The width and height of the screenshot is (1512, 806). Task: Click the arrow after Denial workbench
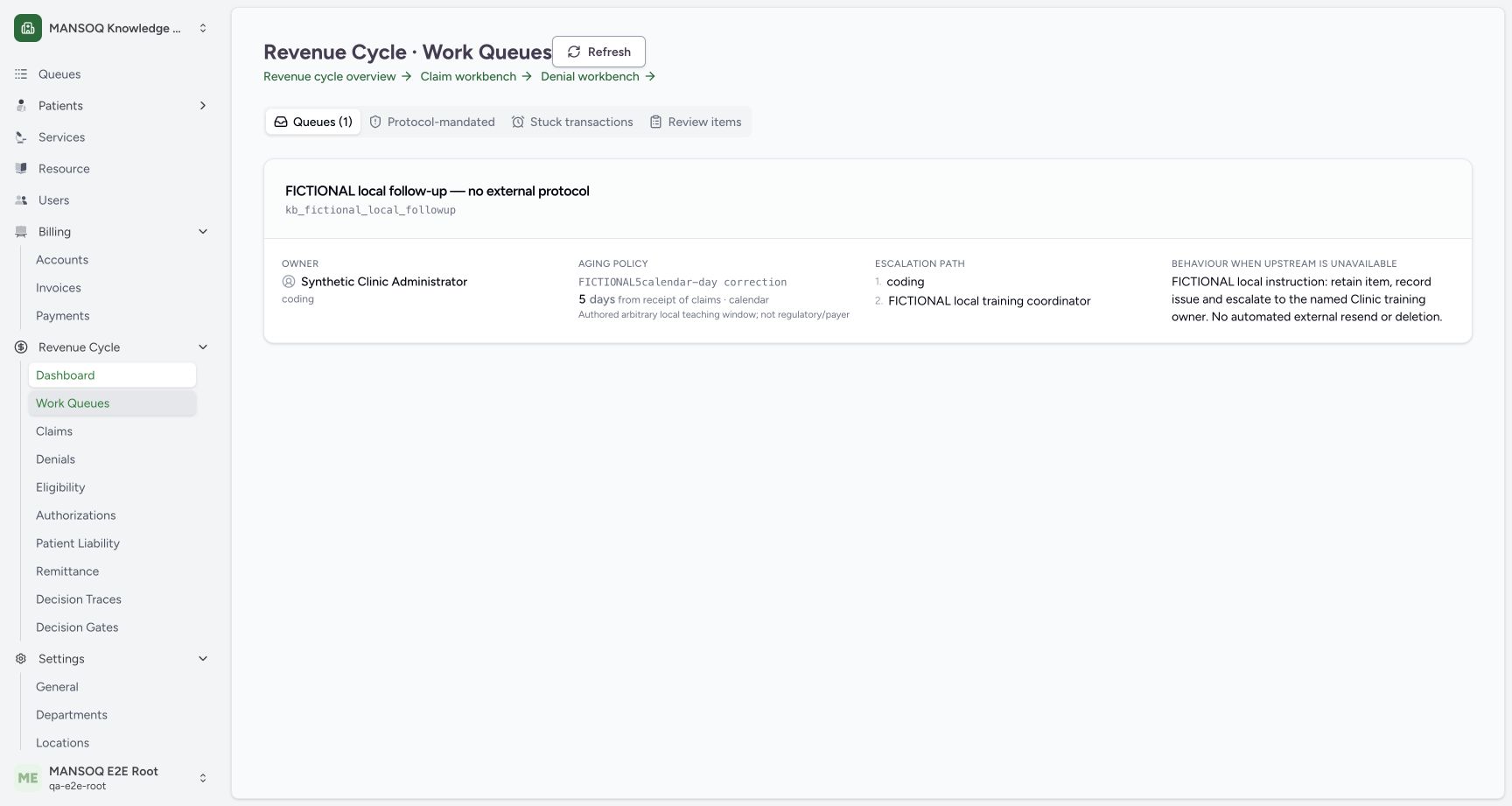[650, 76]
